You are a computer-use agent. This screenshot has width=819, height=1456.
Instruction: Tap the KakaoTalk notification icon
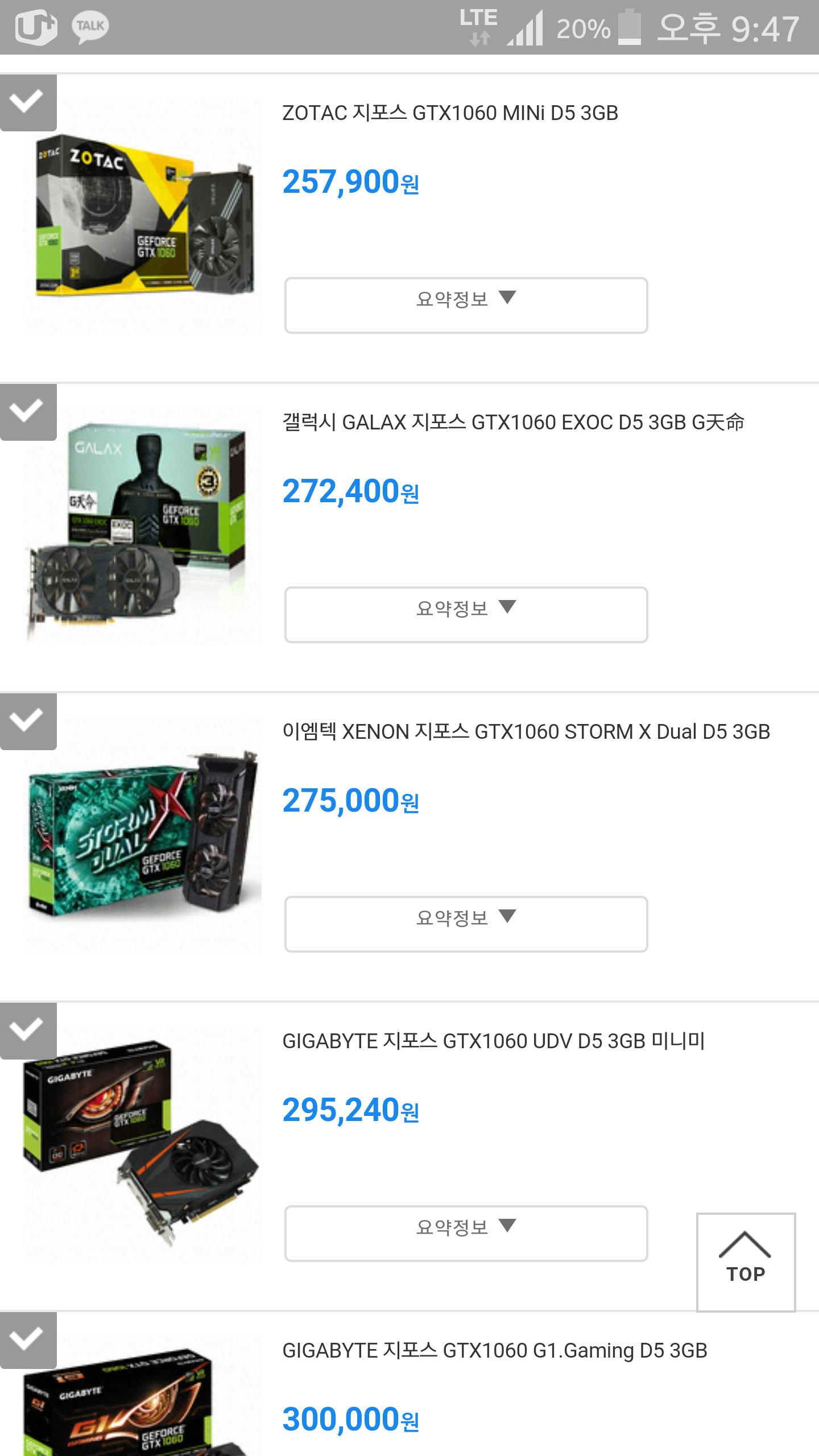90,27
